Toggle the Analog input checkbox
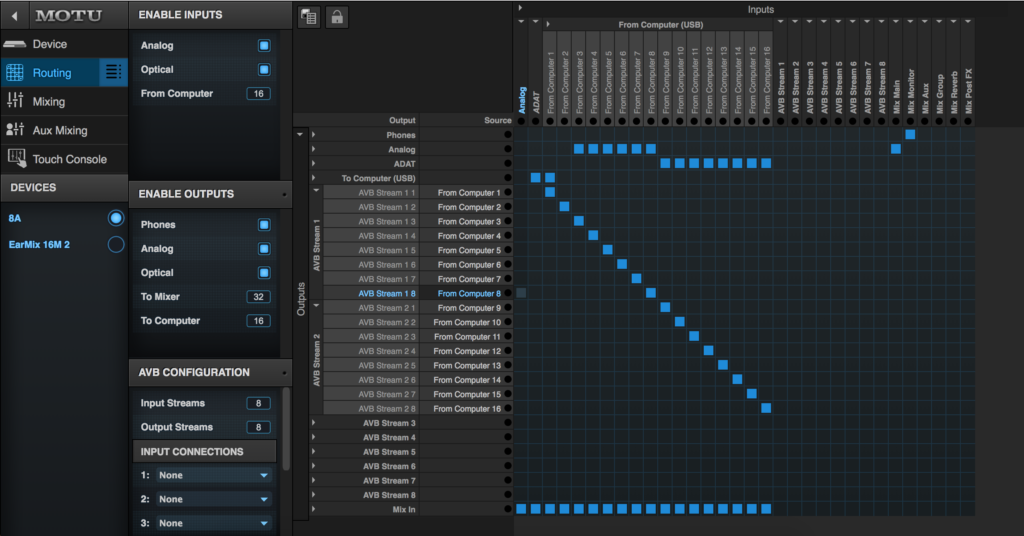This screenshot has height=536, width=1024. (x=264, y=46)
